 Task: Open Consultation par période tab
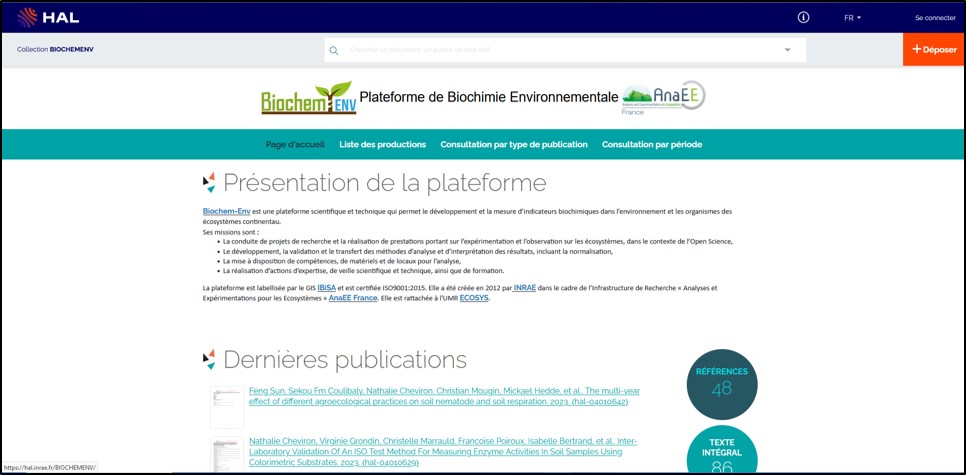(x=652, y=144)
